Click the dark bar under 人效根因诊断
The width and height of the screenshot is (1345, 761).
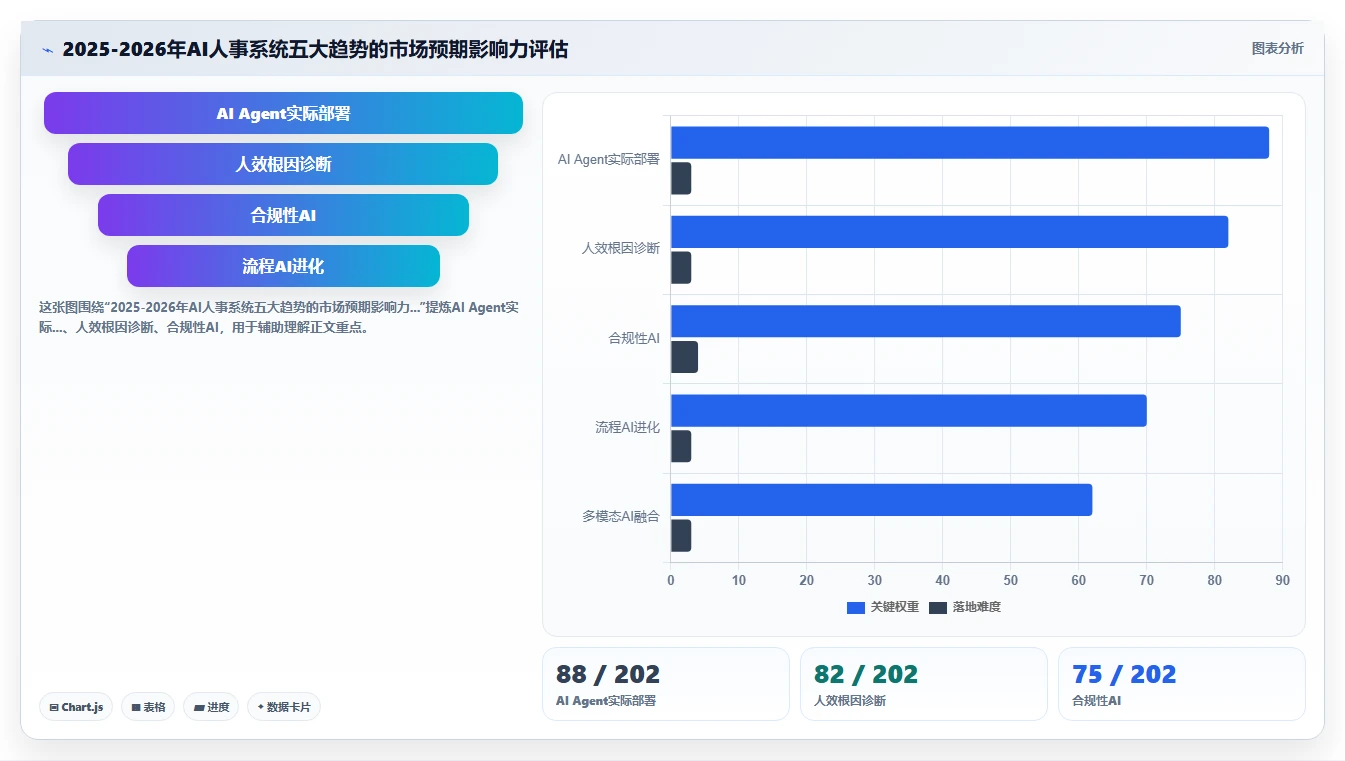pyautogui.click(x=681, y=268)
